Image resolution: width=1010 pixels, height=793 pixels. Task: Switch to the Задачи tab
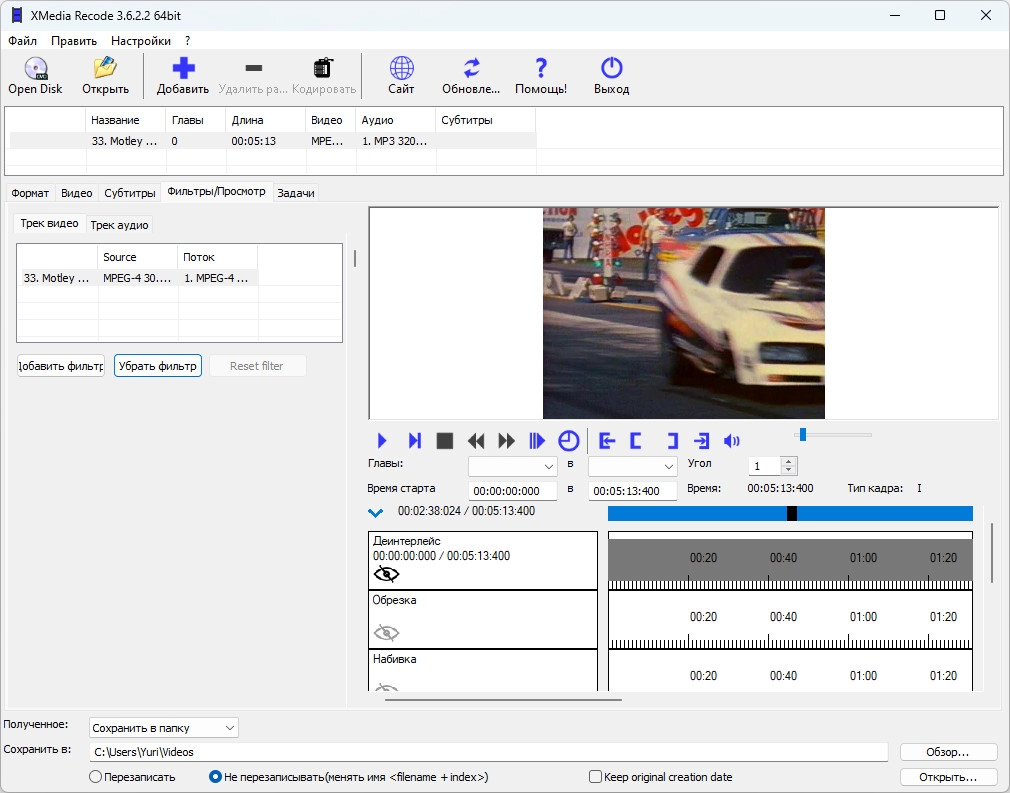click(295, 193)
